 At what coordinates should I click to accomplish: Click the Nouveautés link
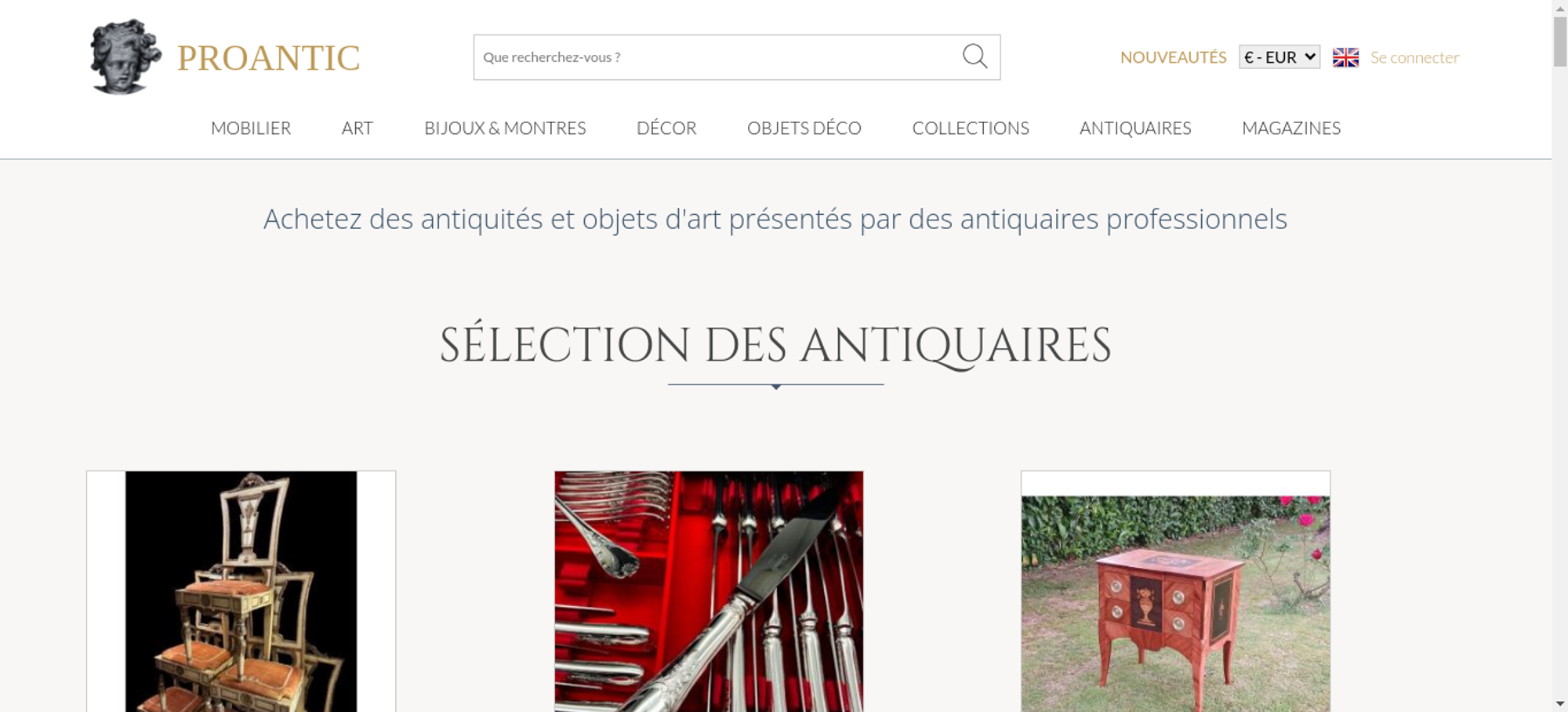click(x=1173, y=57)
